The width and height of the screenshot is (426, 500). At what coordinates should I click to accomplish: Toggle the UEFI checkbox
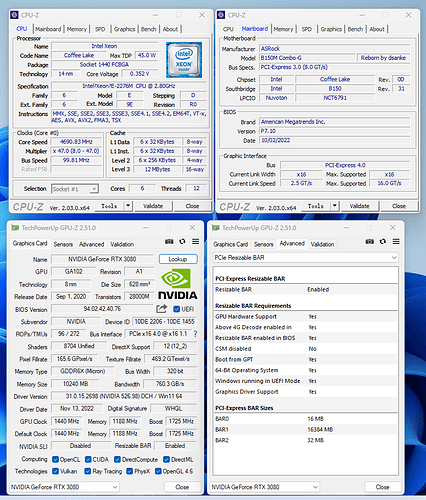click(x=177, y=309)
